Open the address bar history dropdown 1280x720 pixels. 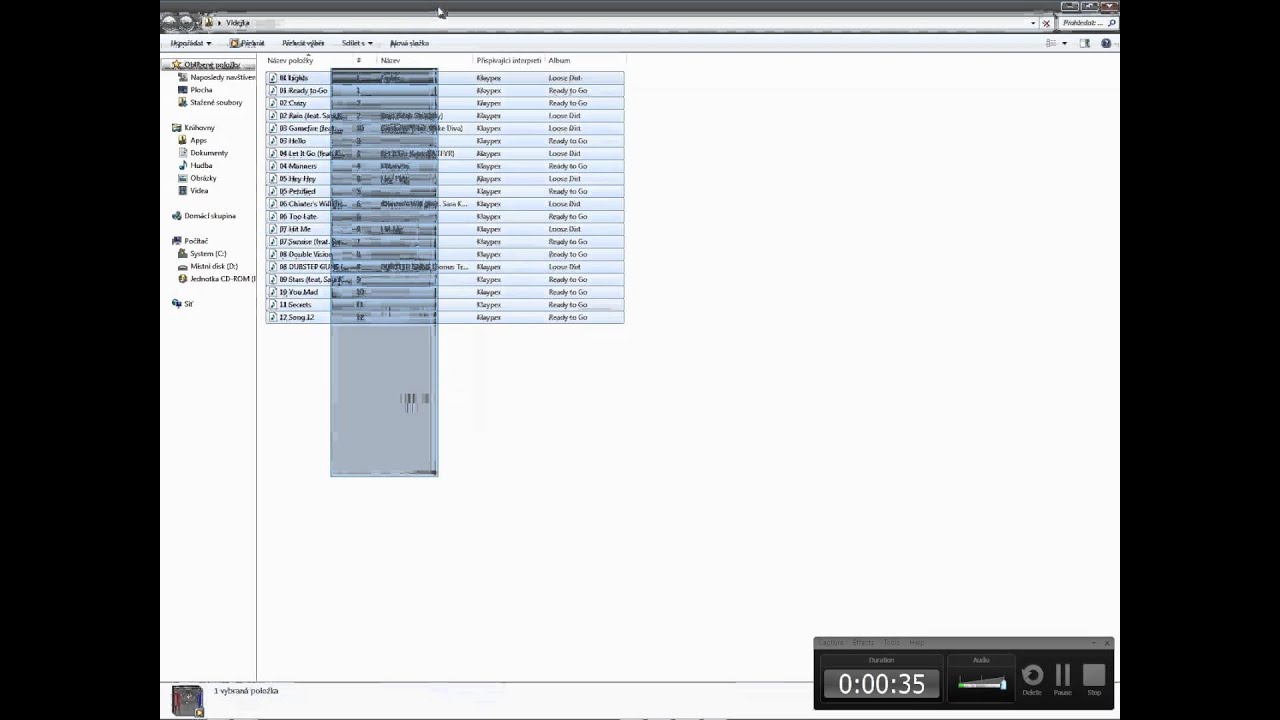(1033, 22)
